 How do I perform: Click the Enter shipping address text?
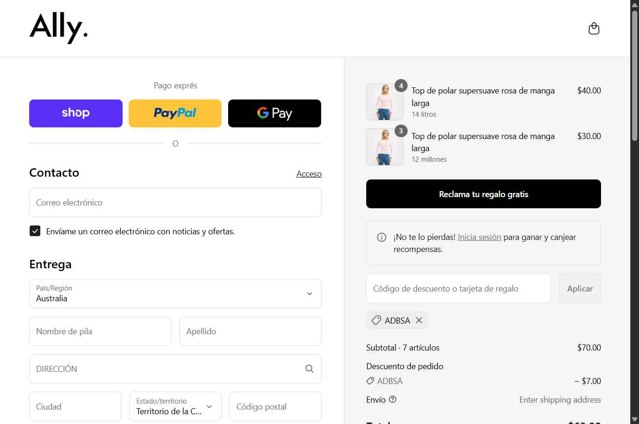click(x=560, y=400)
